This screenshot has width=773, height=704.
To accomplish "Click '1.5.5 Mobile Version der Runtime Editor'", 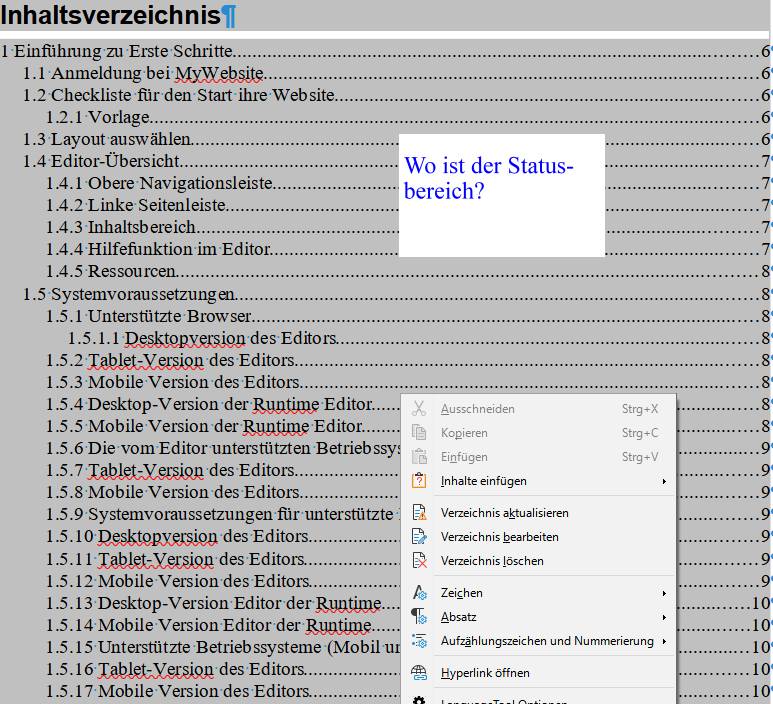I will pyautogui.click(x=205, y=425).
